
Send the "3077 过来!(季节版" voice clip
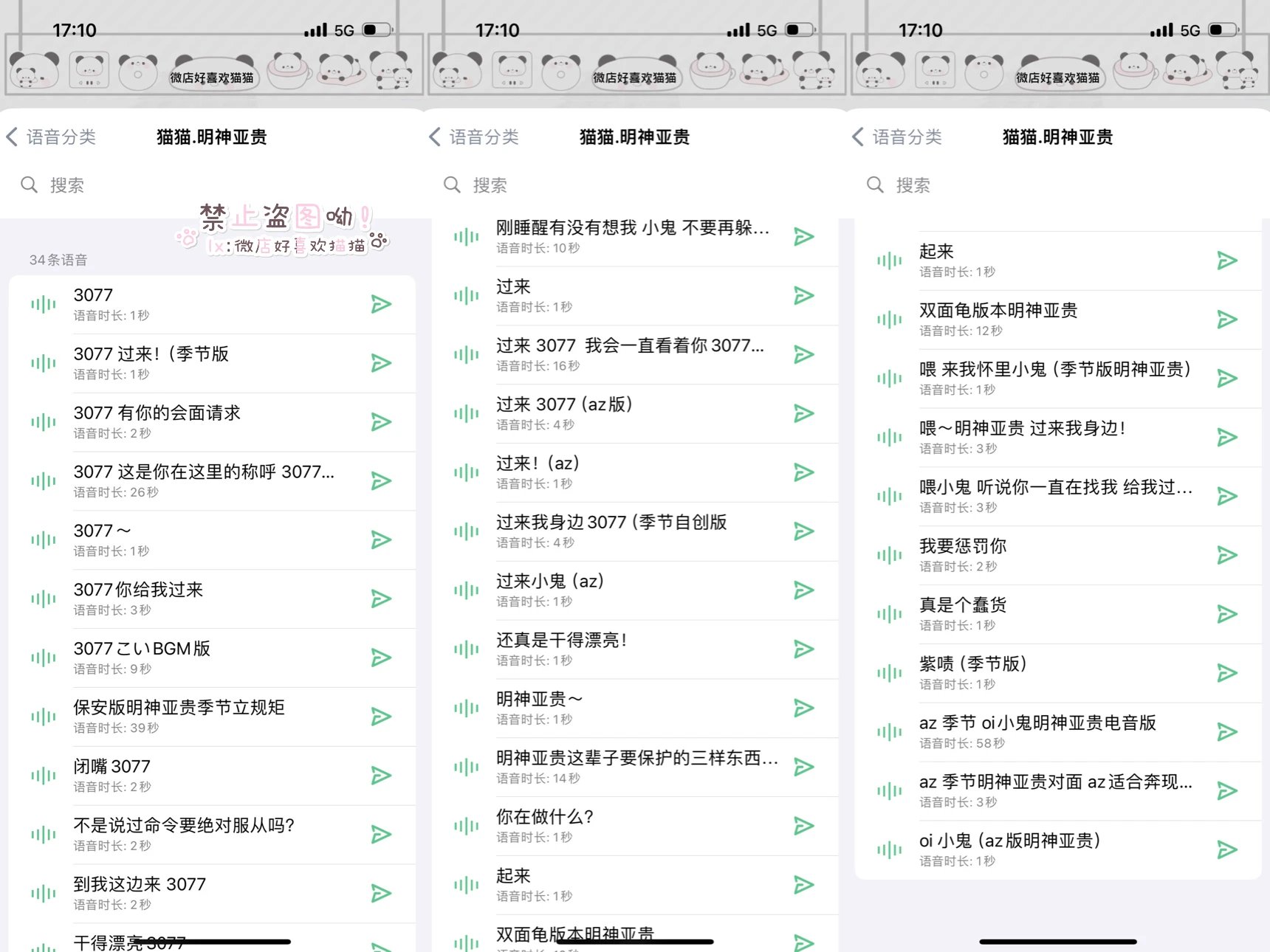(x=381, y=363)
